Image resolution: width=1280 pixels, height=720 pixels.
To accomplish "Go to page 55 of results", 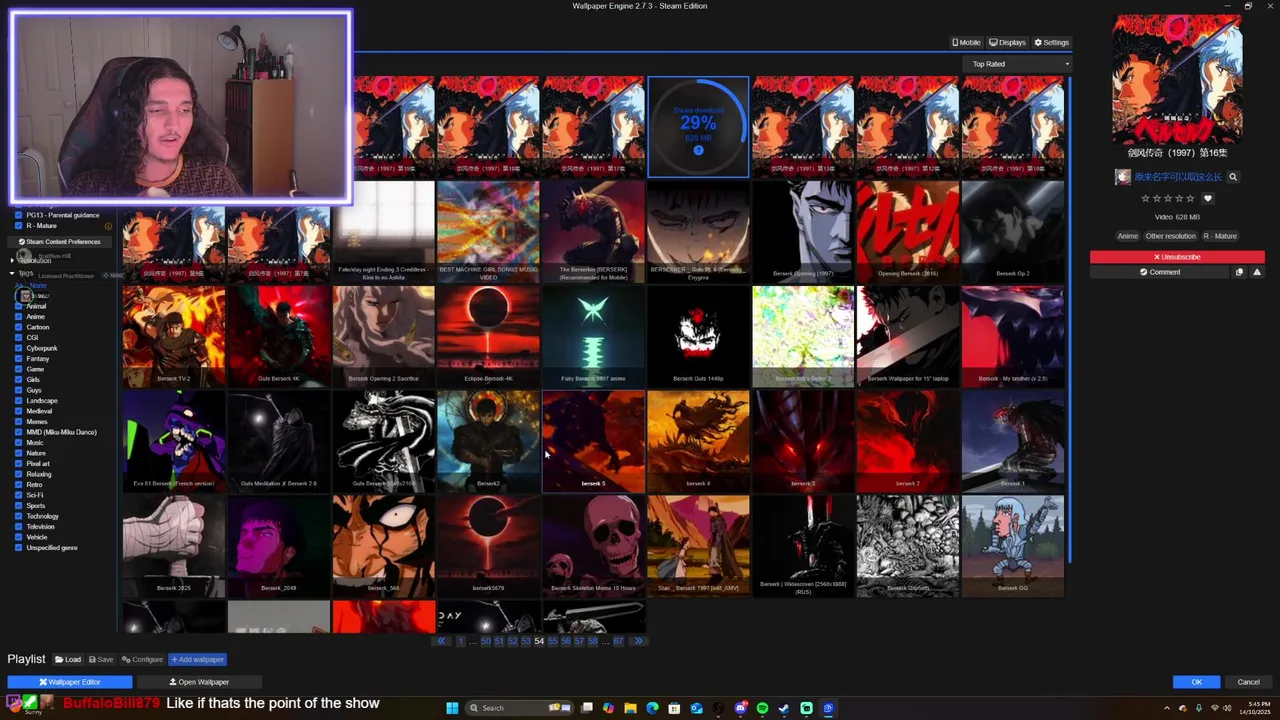I will [x=552, y=641].
